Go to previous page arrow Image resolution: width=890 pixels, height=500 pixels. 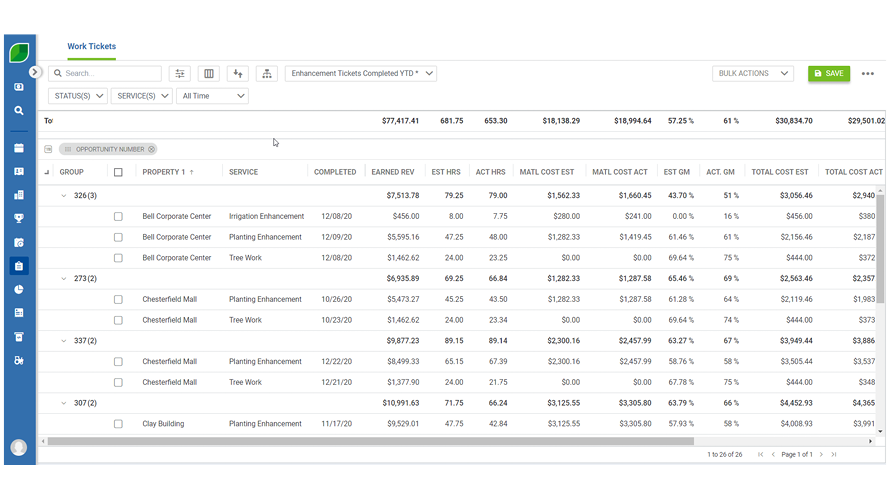tap(773, 455)
